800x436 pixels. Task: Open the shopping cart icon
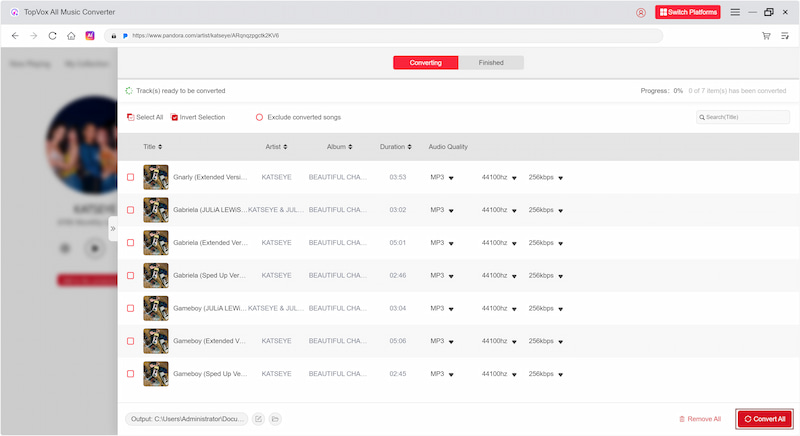[x=766, y=35]
